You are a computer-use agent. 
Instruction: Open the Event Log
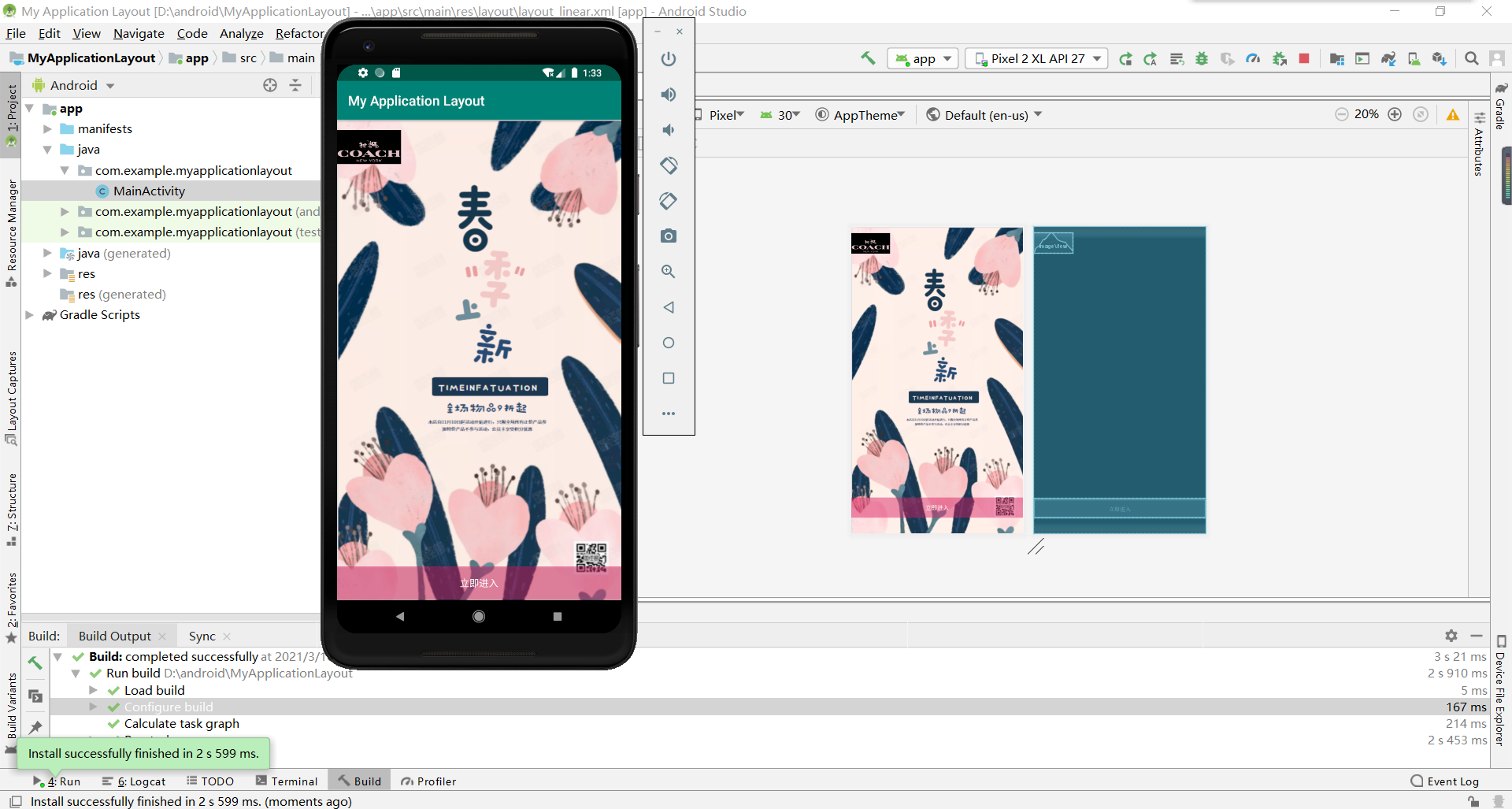tap(1445, 781)
